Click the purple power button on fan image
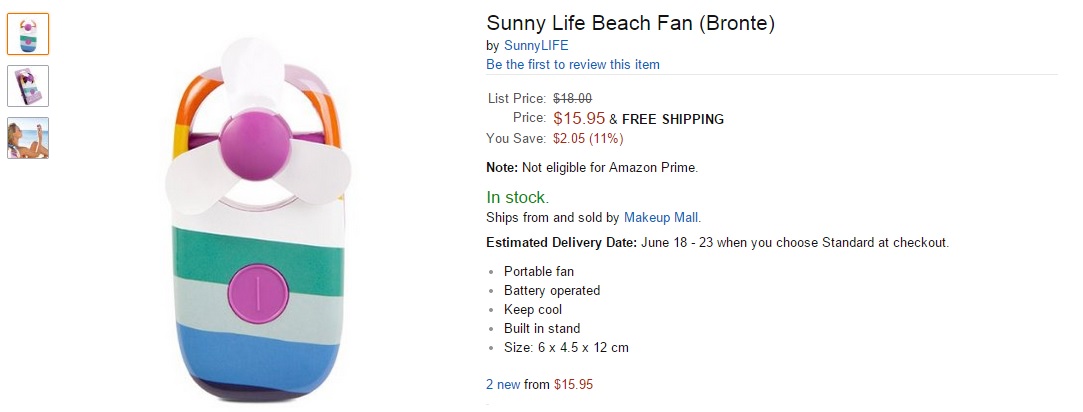Screen dimensions: 1083x412 [258, 292]
